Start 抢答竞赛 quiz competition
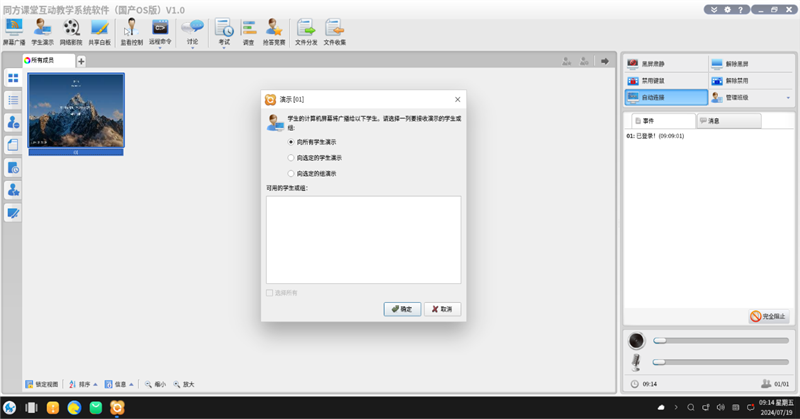The width and height of the screenshot is (800, 419). (x=273, y=32)
